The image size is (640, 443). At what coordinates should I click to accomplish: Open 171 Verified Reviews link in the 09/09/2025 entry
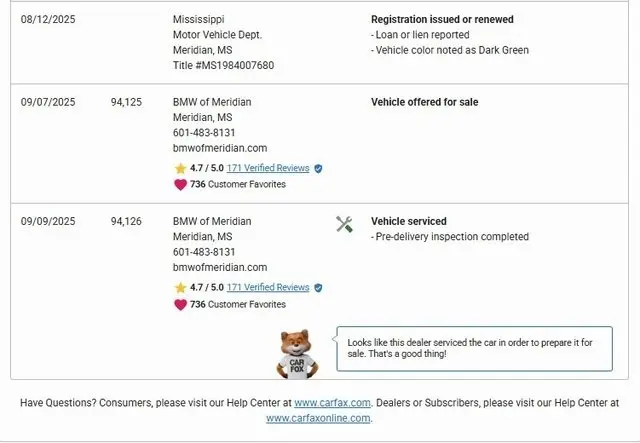point(268,288)
